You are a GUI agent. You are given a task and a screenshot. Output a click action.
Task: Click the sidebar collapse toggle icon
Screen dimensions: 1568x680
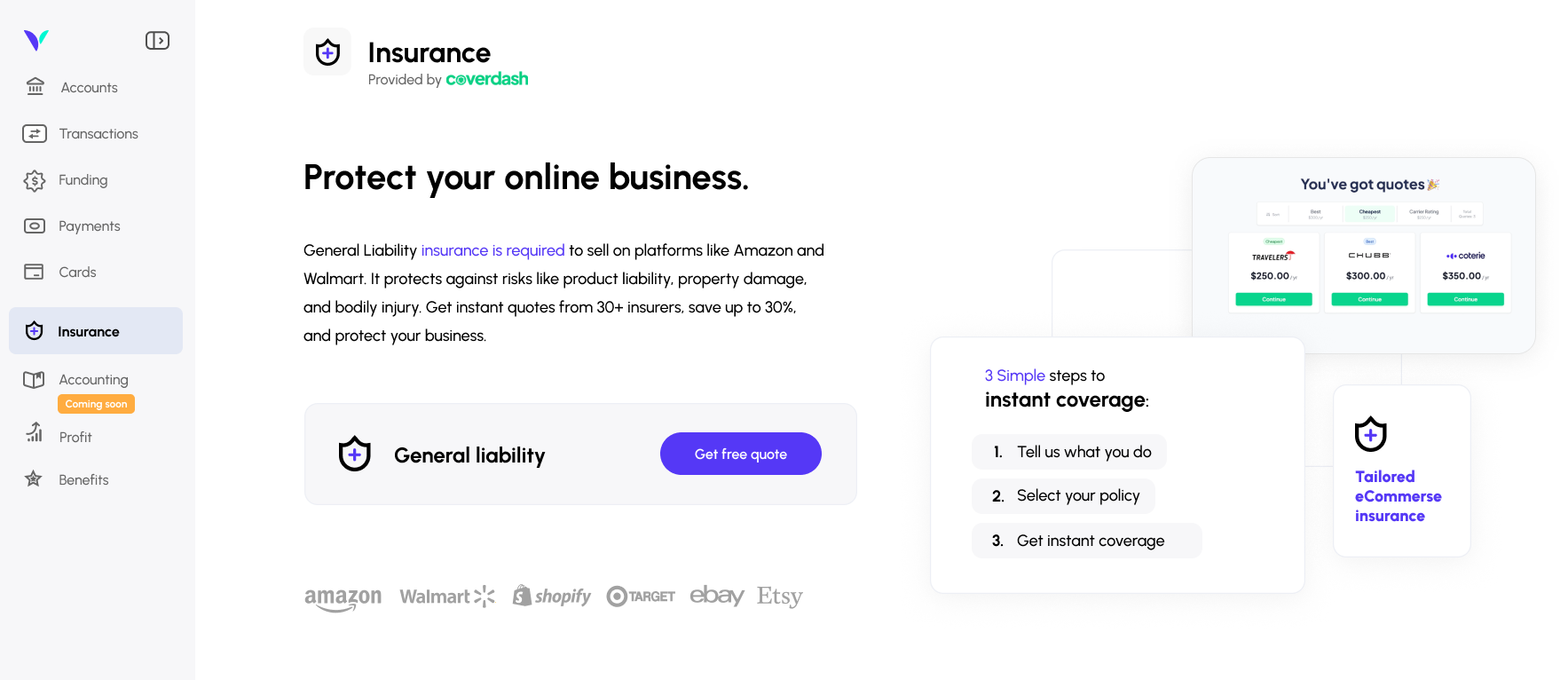(x=157, y=41)
